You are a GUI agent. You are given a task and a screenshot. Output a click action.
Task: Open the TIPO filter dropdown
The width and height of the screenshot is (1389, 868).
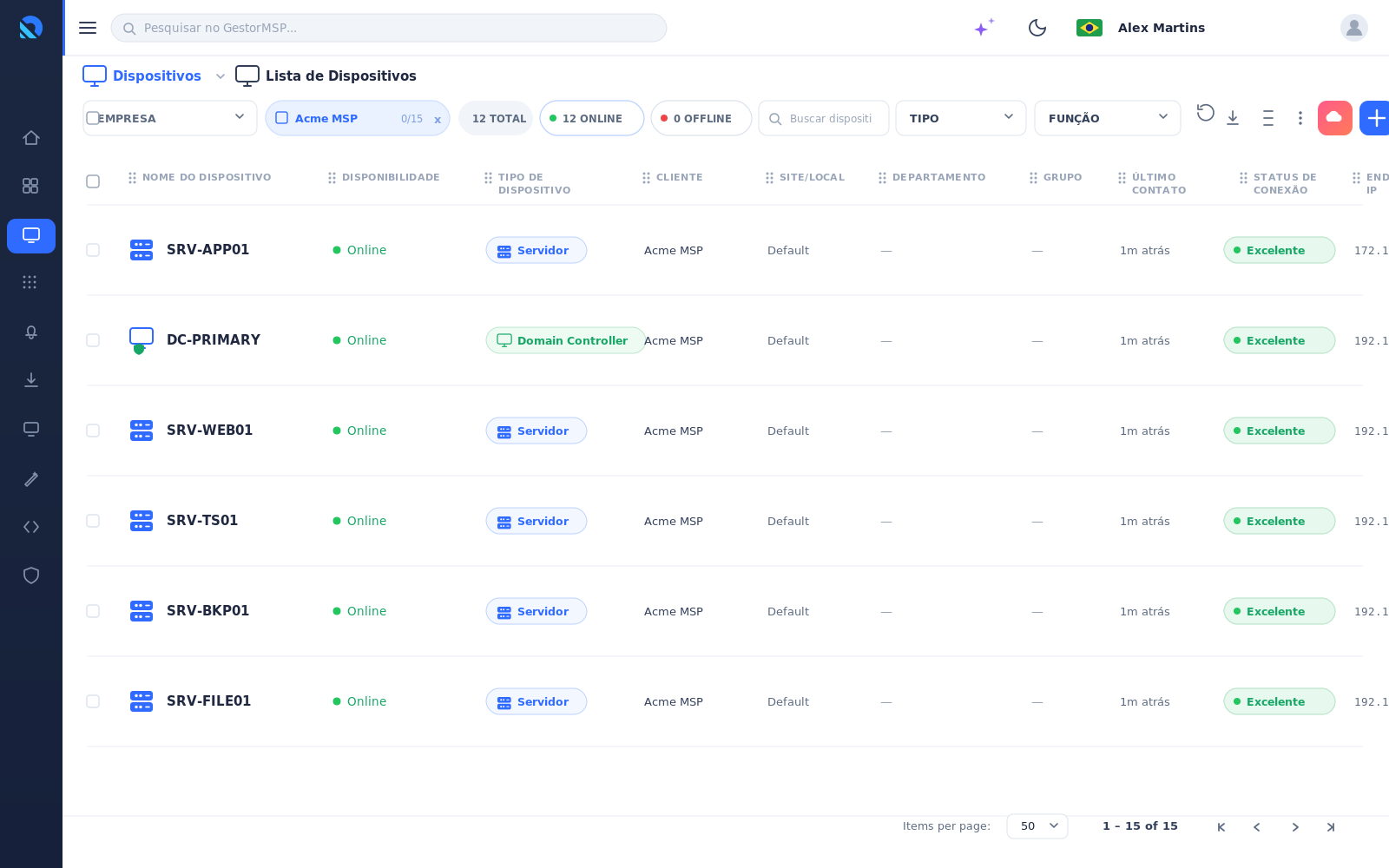point(961,118)
